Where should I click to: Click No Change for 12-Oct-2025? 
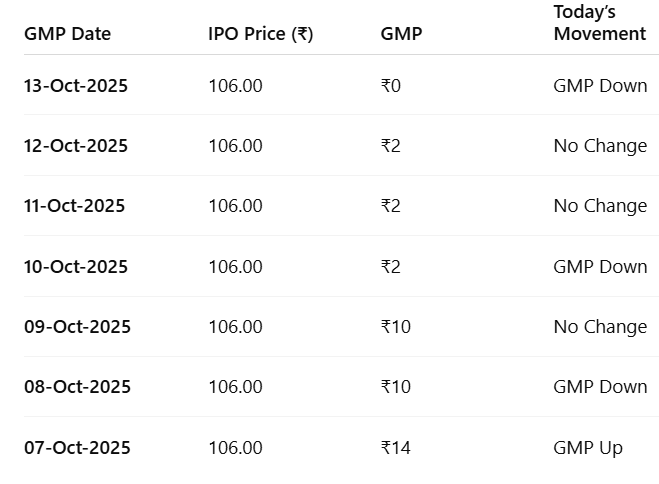tap(600, 146)
